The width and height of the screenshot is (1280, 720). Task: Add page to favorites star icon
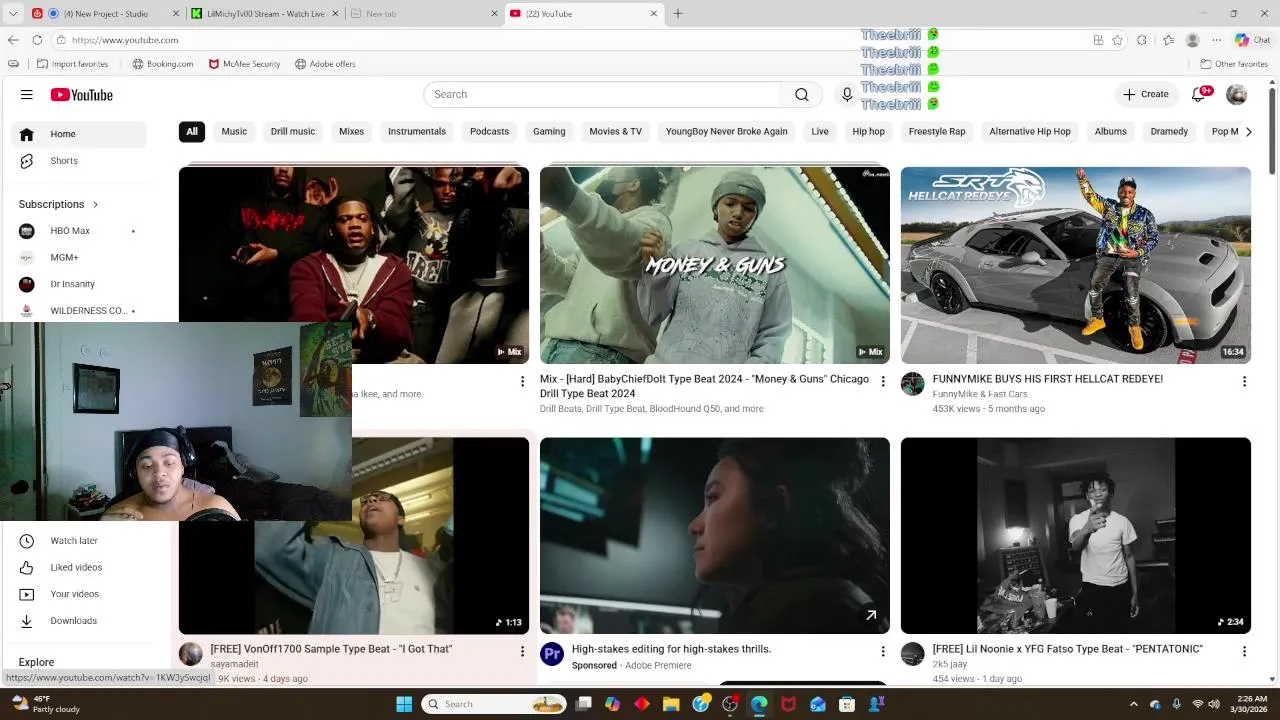(1118, 40)
